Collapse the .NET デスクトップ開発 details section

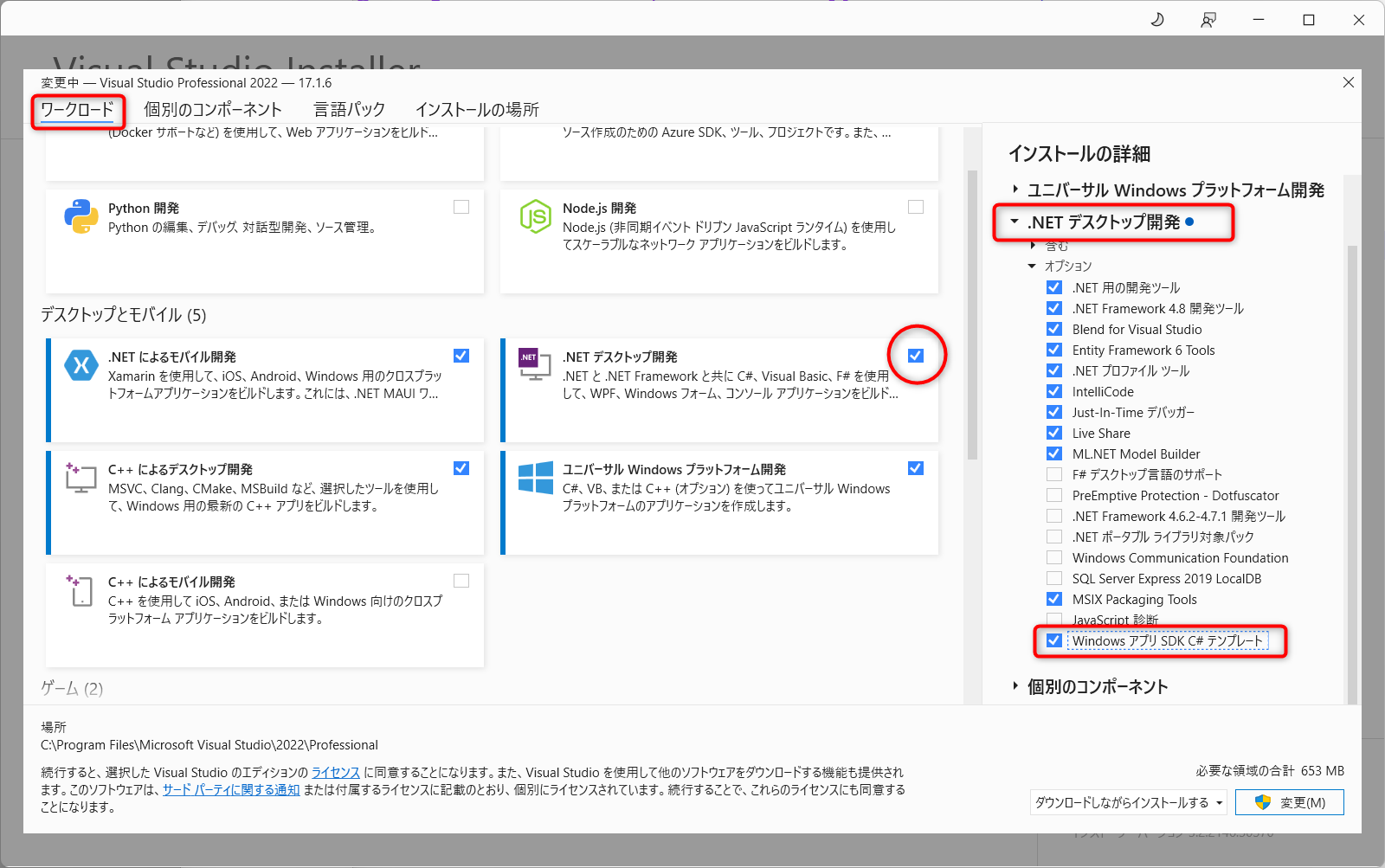coord(1015,222)
